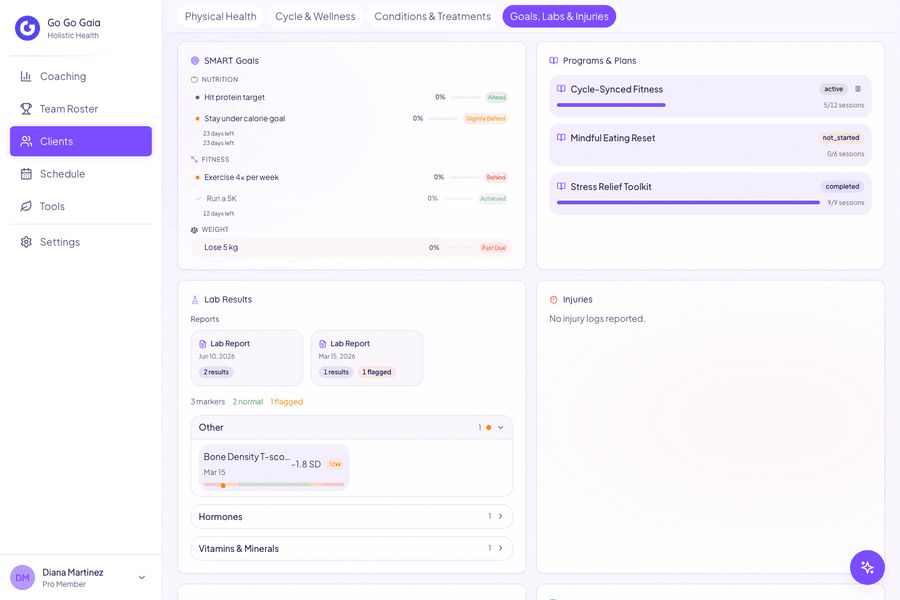
Task: Open Diana Martinez account dropdown
Action: click(142, 578)
